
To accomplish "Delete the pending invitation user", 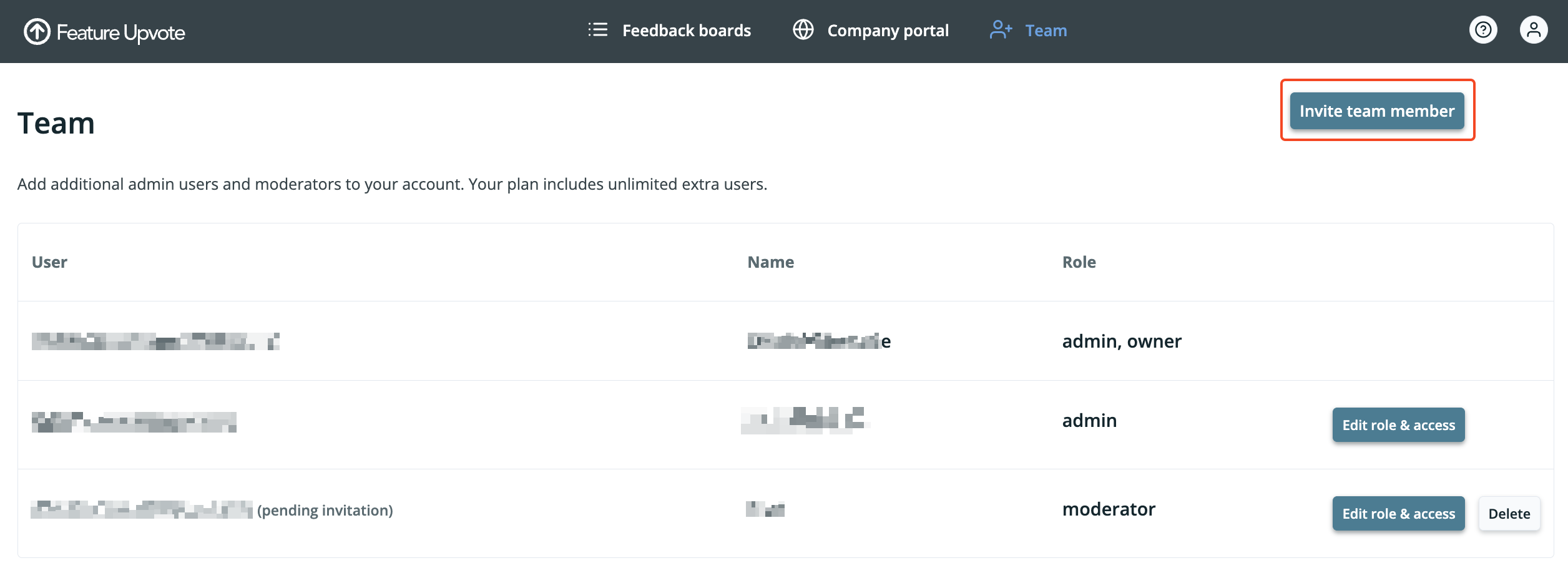I will click(1509, 514).
